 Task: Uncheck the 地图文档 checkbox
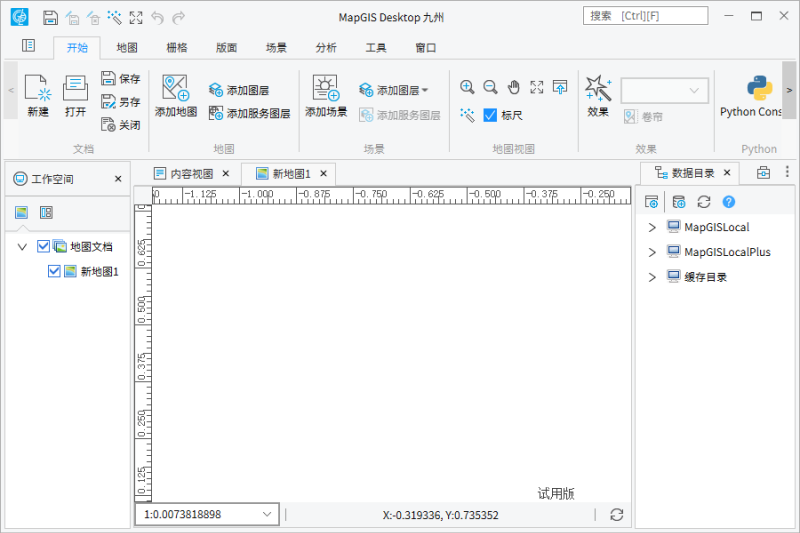click(x=43, y=246)
